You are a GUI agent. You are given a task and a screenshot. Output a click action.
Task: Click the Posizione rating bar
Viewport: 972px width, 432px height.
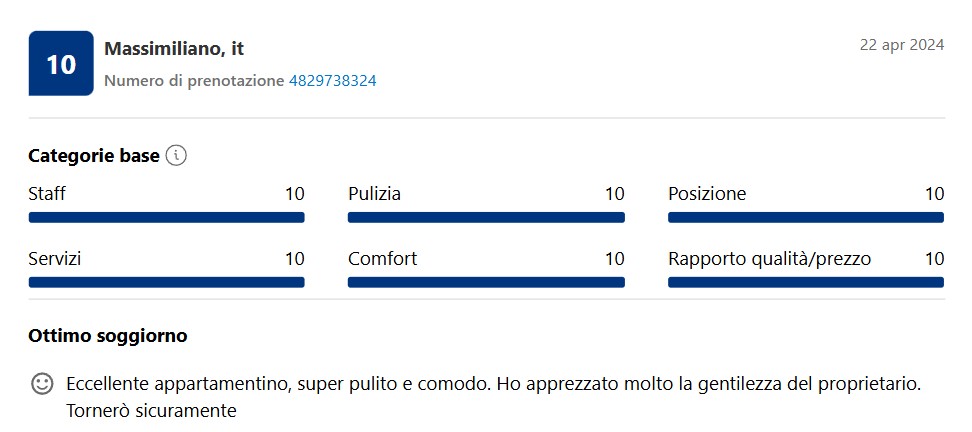coord(806,218)
